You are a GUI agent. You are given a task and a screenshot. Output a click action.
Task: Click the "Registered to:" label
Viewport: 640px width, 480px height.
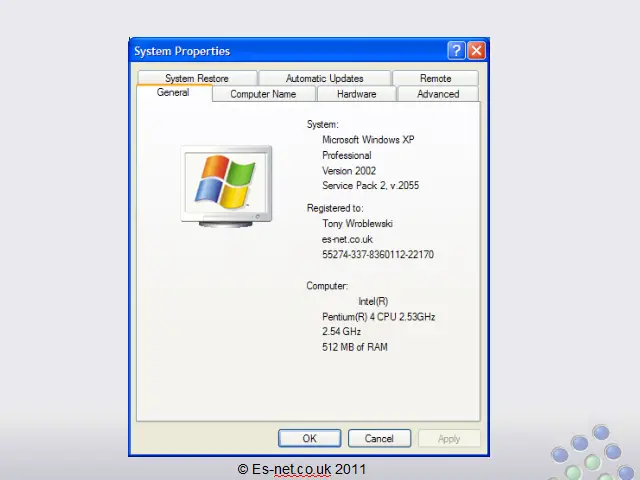click(x=335, y=208)
